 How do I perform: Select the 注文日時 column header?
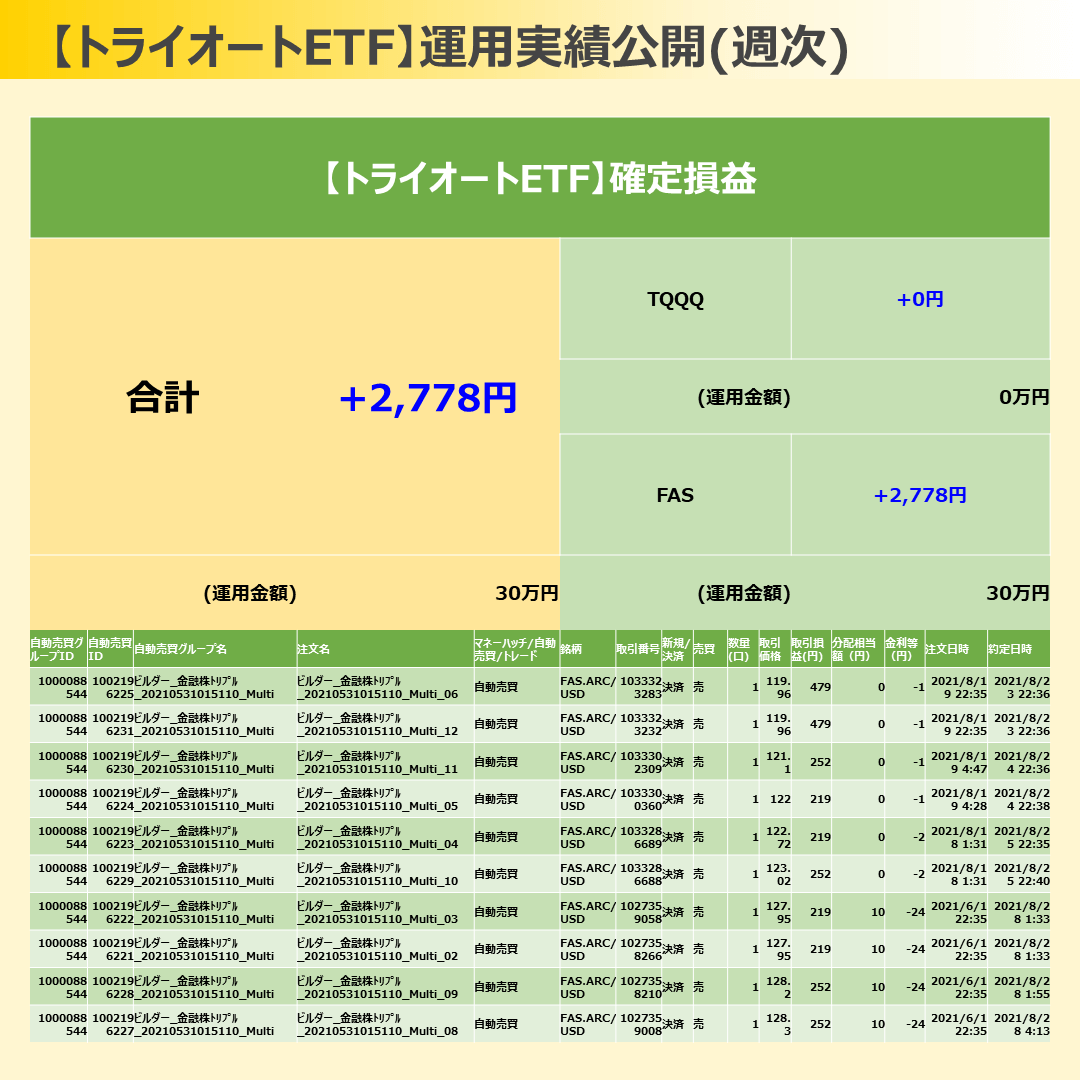[947, 649]
